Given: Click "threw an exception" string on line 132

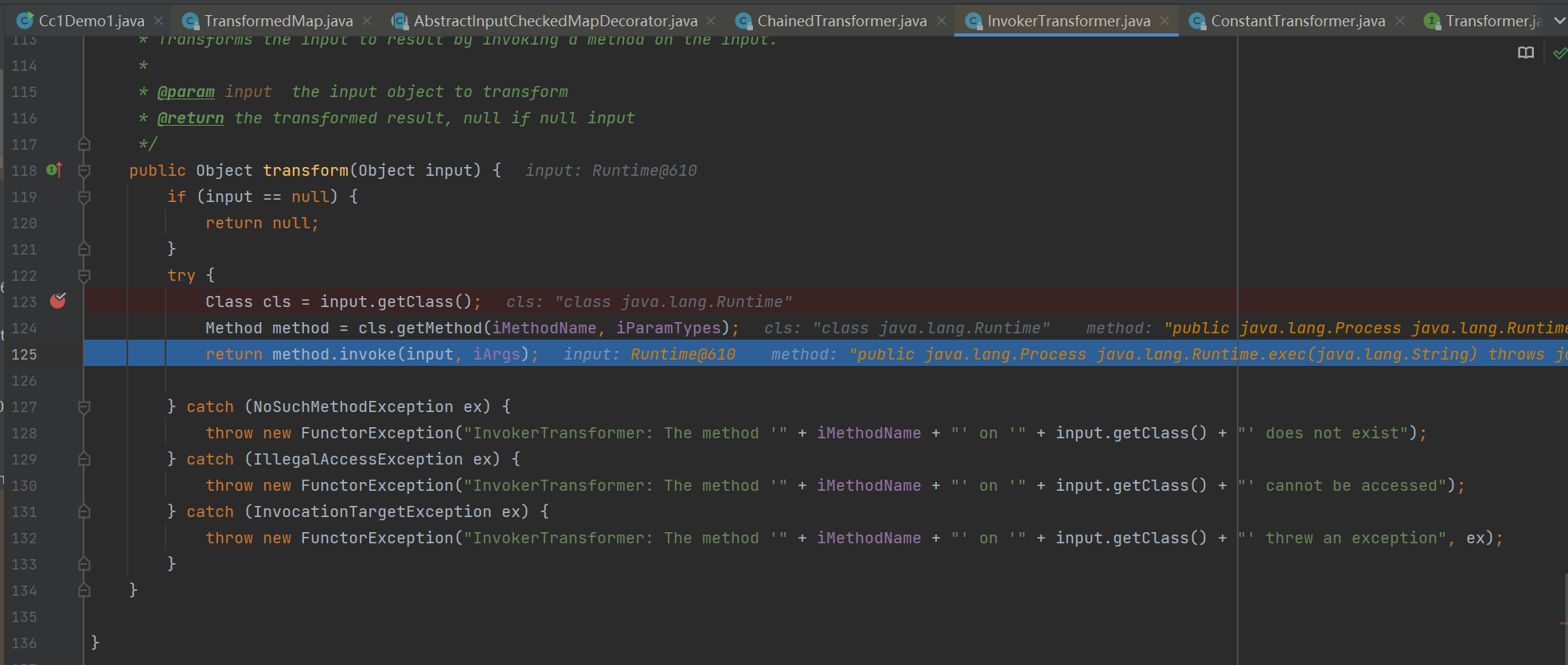Looking at the screenshot, I should pos(1343,538).
